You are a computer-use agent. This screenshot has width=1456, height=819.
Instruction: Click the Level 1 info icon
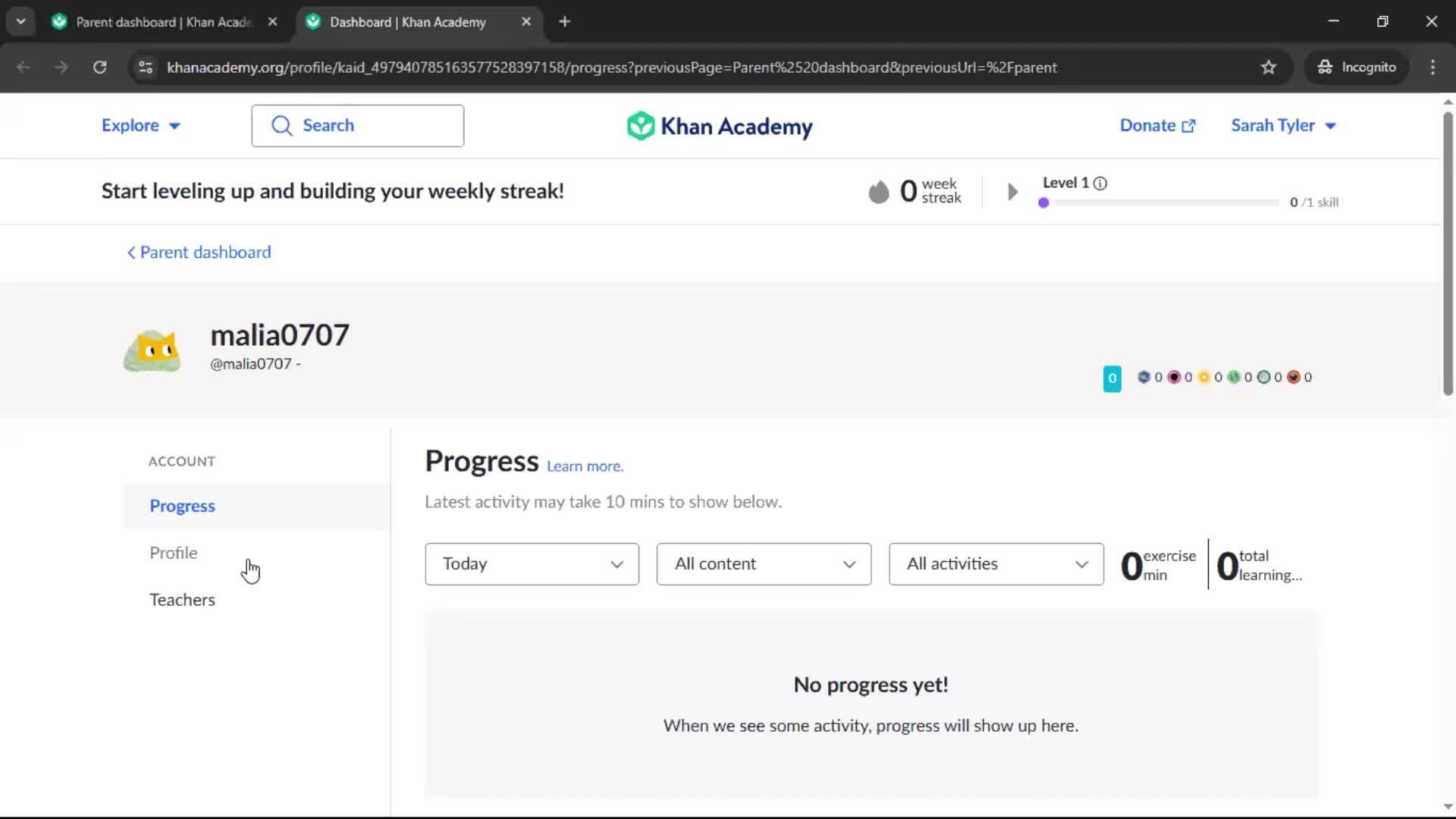(1100, 184)
